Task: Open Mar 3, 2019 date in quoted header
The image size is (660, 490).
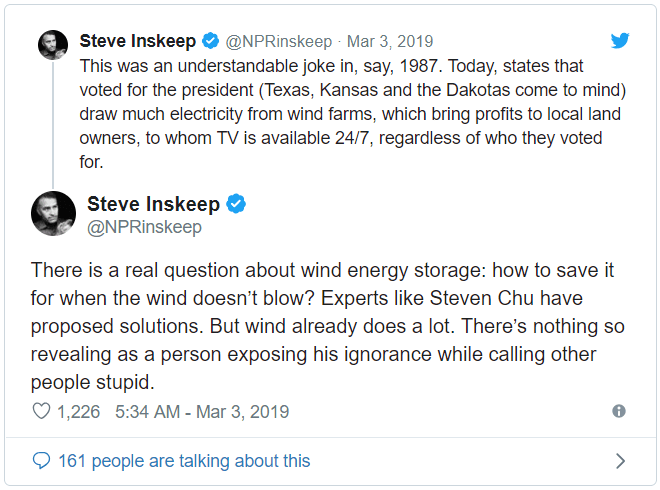Action: point(389,42)
